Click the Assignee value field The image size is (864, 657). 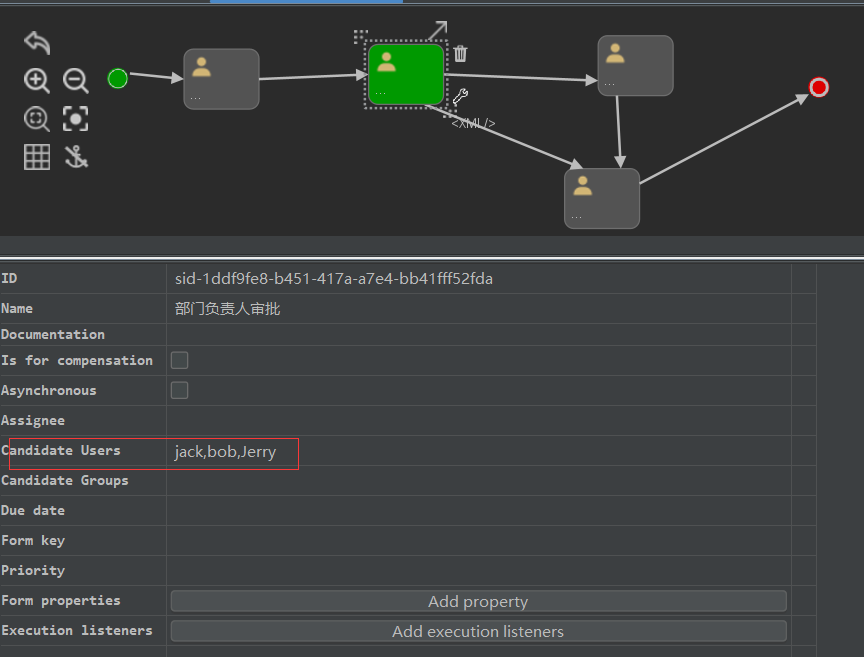click(x=477, y=421)
